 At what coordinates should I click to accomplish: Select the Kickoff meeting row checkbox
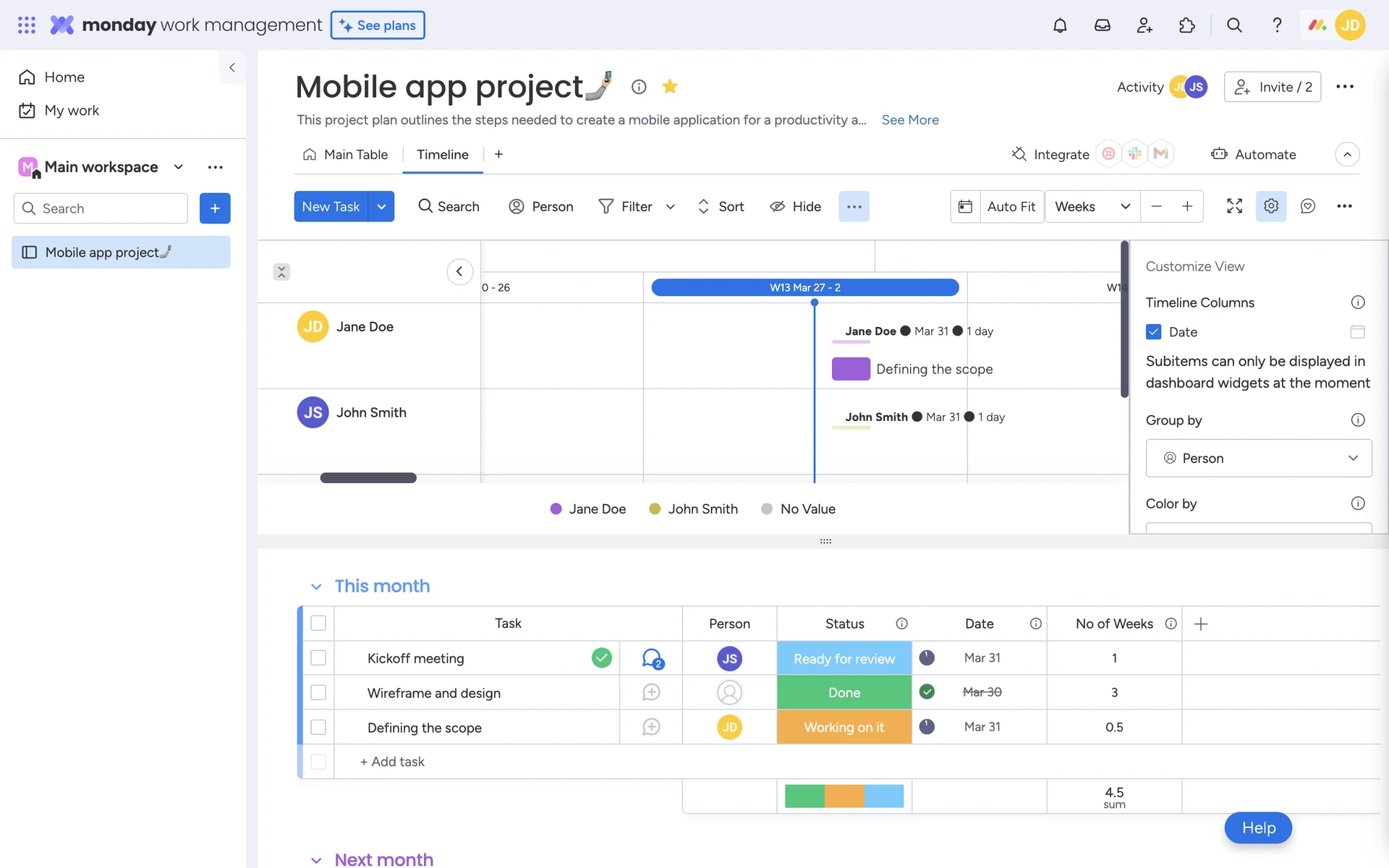[x=318, y=658]
